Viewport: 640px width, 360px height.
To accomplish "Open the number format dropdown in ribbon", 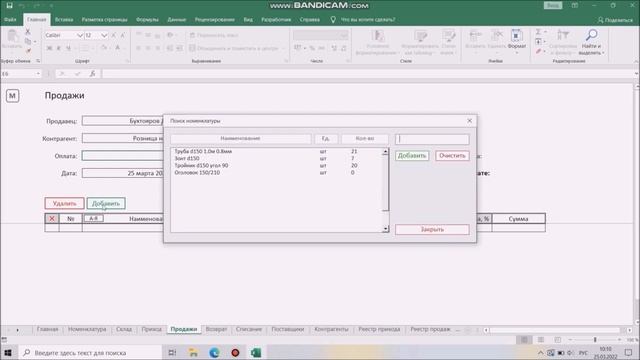I will click(343, 36).
